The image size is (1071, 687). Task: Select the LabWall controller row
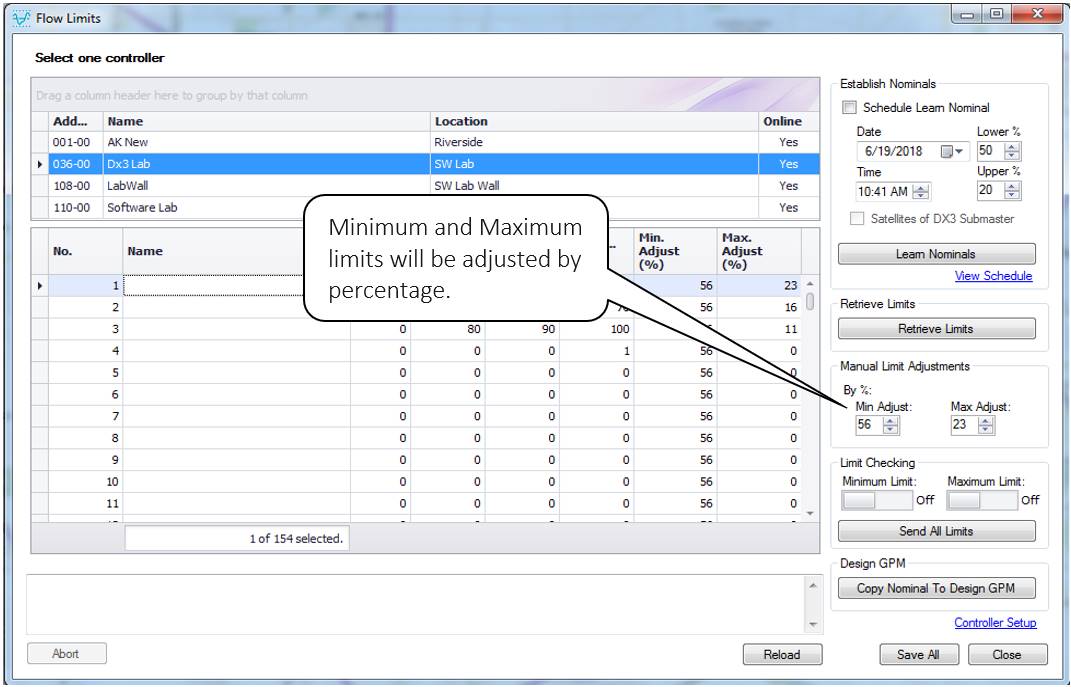[x=426, y=186]
